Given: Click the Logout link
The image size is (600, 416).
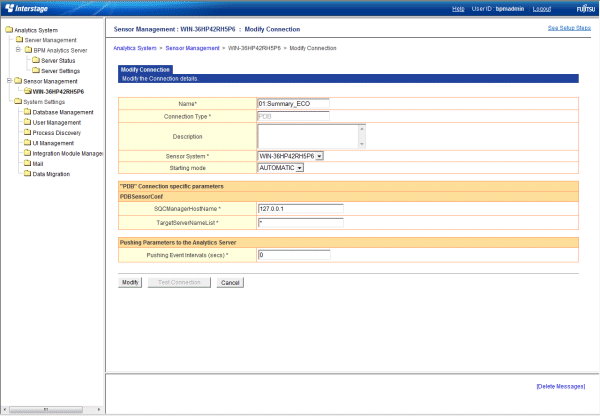Looking at the screenshot, I should point(542,8).
